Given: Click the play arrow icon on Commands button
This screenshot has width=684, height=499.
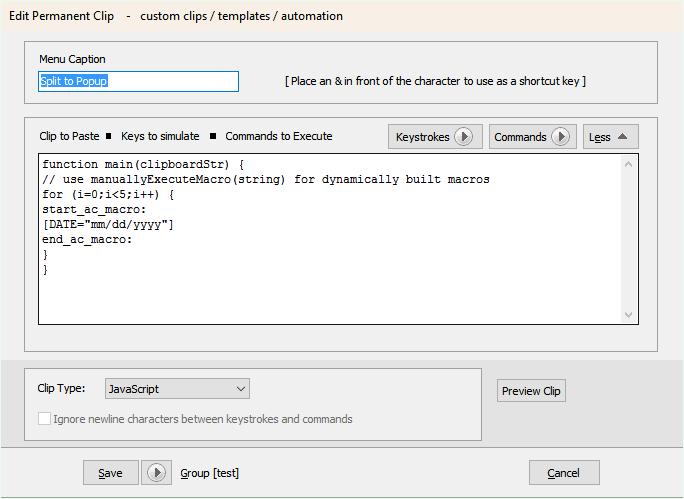Looking at the screenshot, I should pyautogui.click(x=560, y=137).
